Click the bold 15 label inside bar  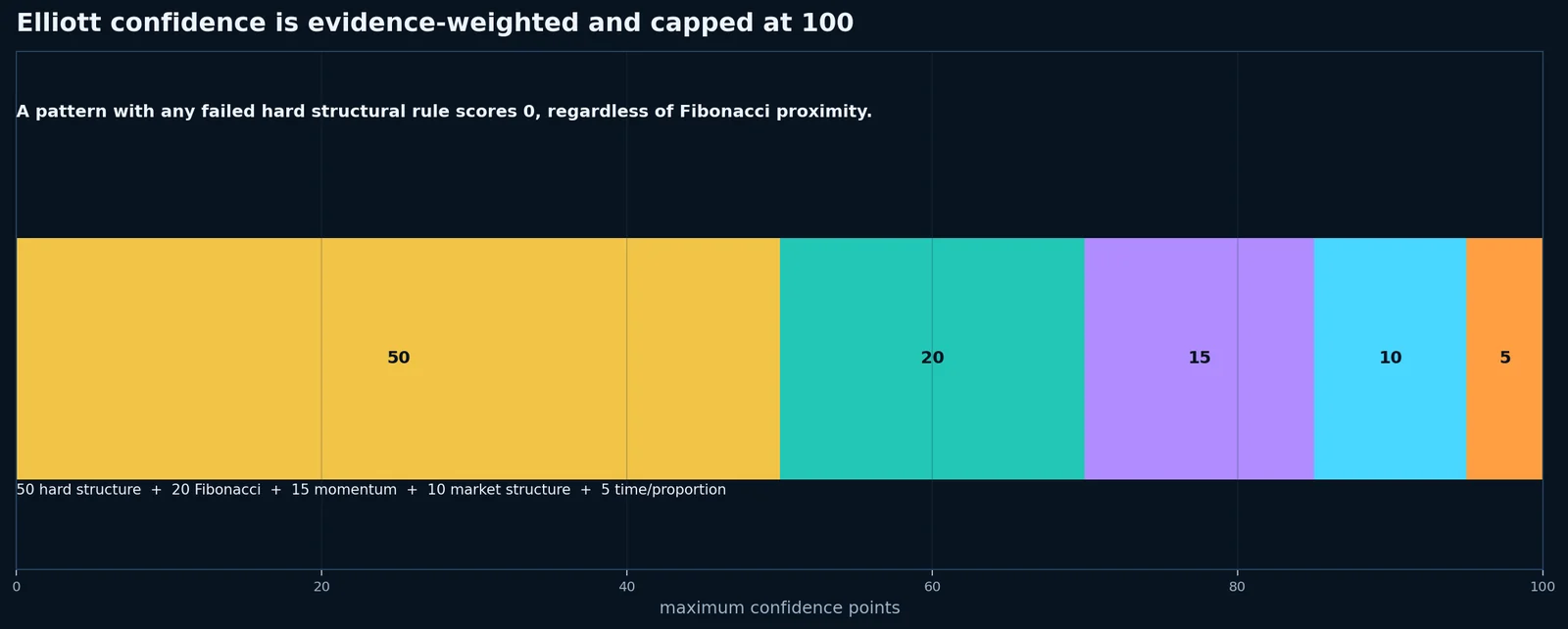pyautogui.click(x=1200, y=358)
